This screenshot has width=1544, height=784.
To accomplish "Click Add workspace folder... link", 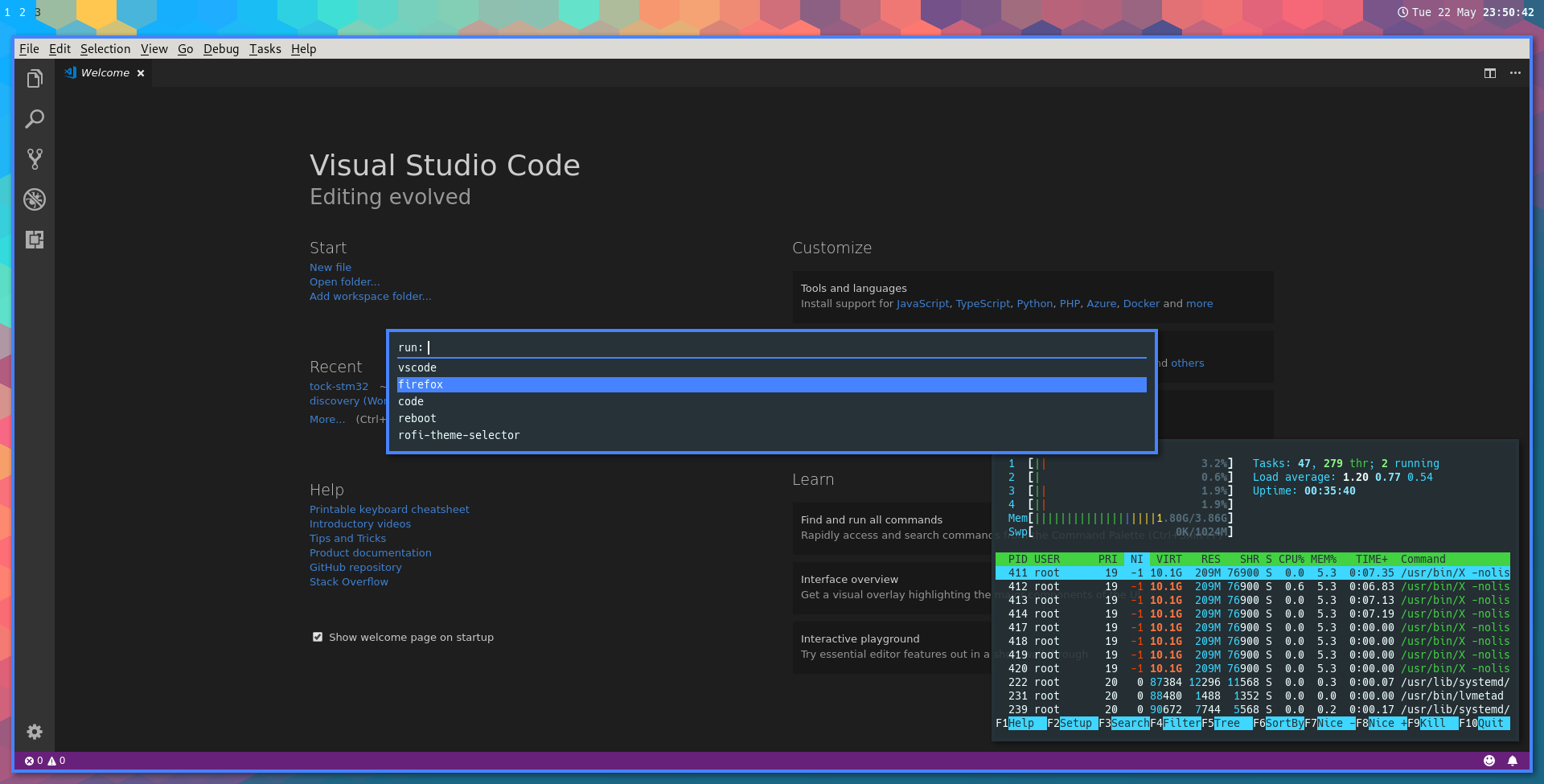I will click(370, 297).
